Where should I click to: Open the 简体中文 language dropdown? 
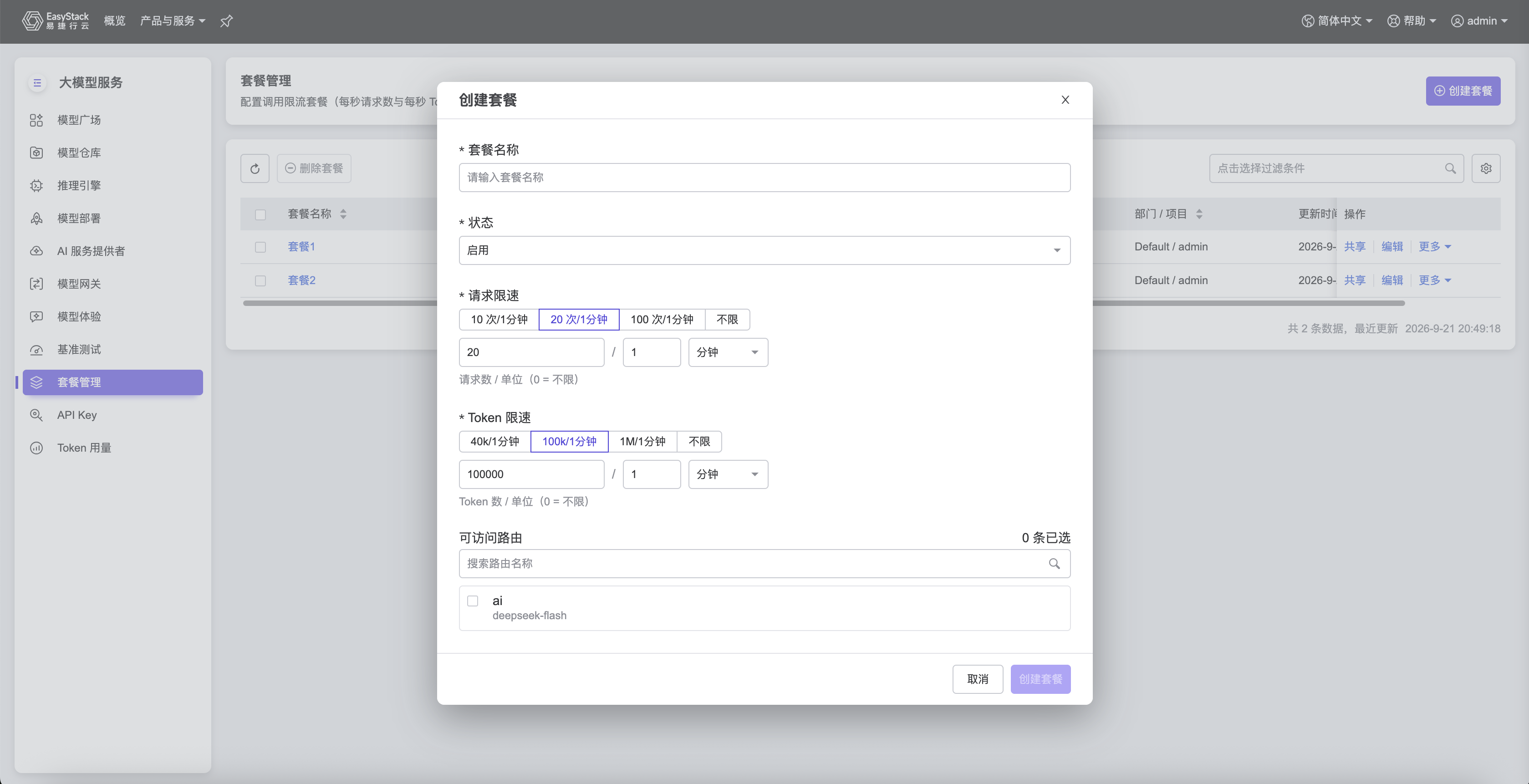click(x=1337, y=21)
